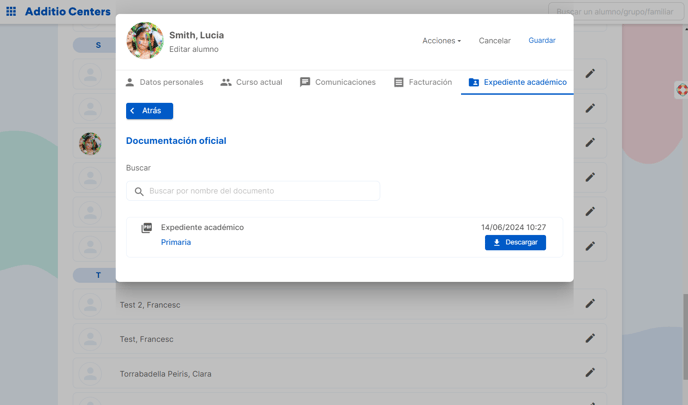Edit Torrabadella Peiris, Clara with pencil icon

pyautogui.click(x=590, y=373)
